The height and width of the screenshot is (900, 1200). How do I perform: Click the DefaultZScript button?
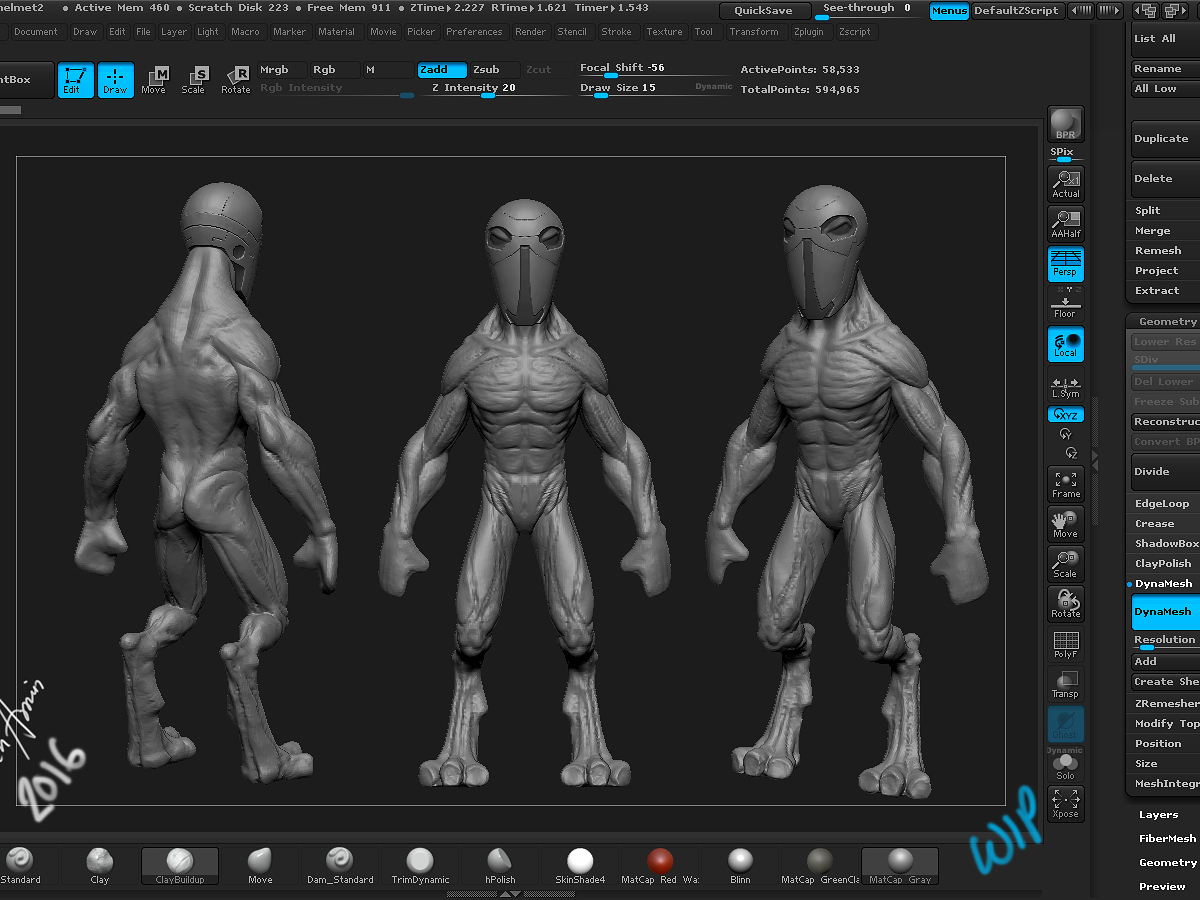[1016, 10]
